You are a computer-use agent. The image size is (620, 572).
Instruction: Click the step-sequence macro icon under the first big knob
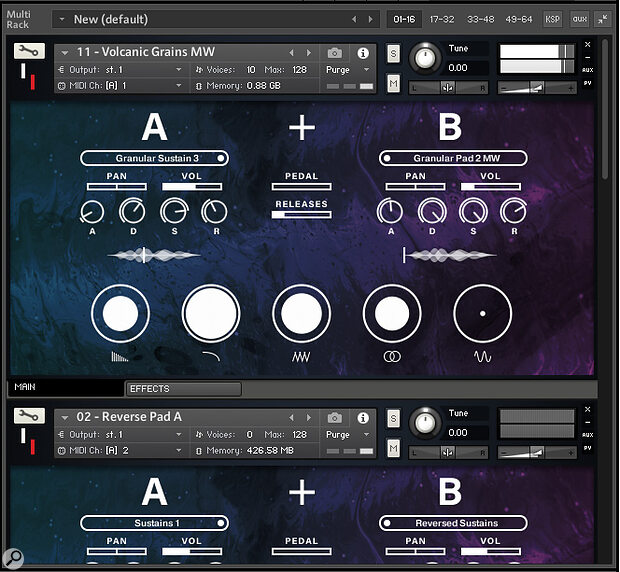pyautogui.click(x=120, y=357)
